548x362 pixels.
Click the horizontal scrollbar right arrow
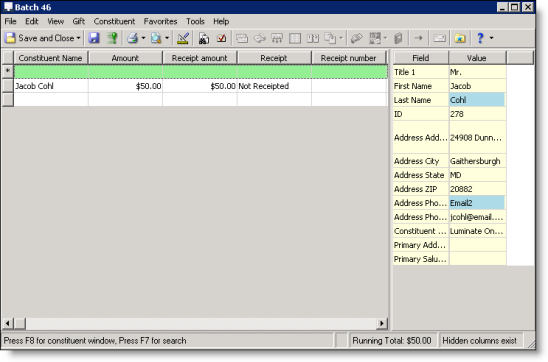point(382,324)
